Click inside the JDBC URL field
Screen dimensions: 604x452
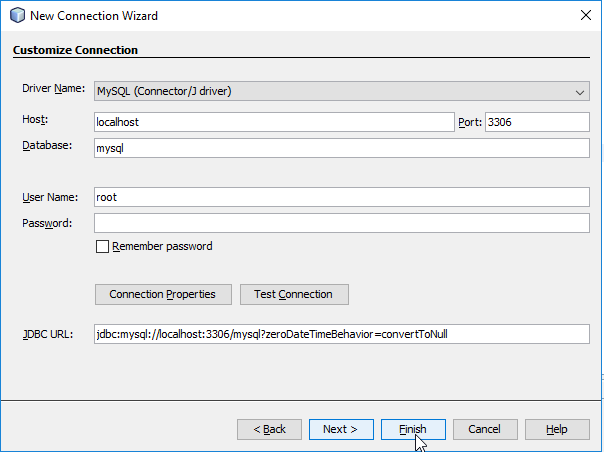coord(342,334)
